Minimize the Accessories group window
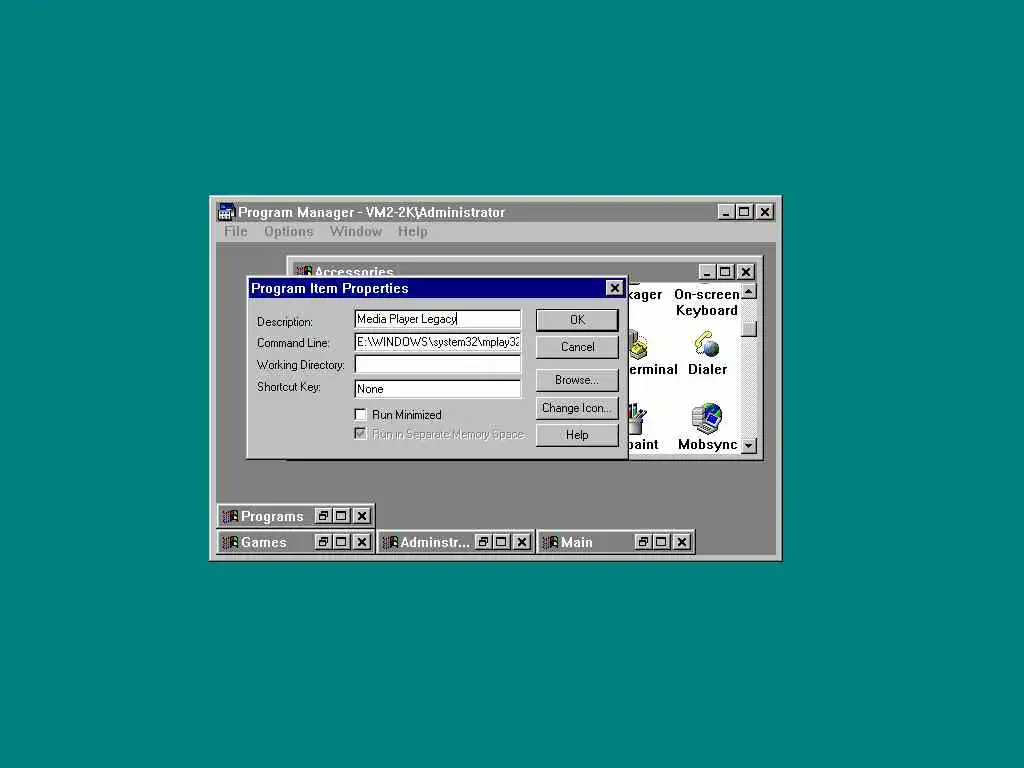The width and height of the screenshot is (1024, 768). pos(707,272)
